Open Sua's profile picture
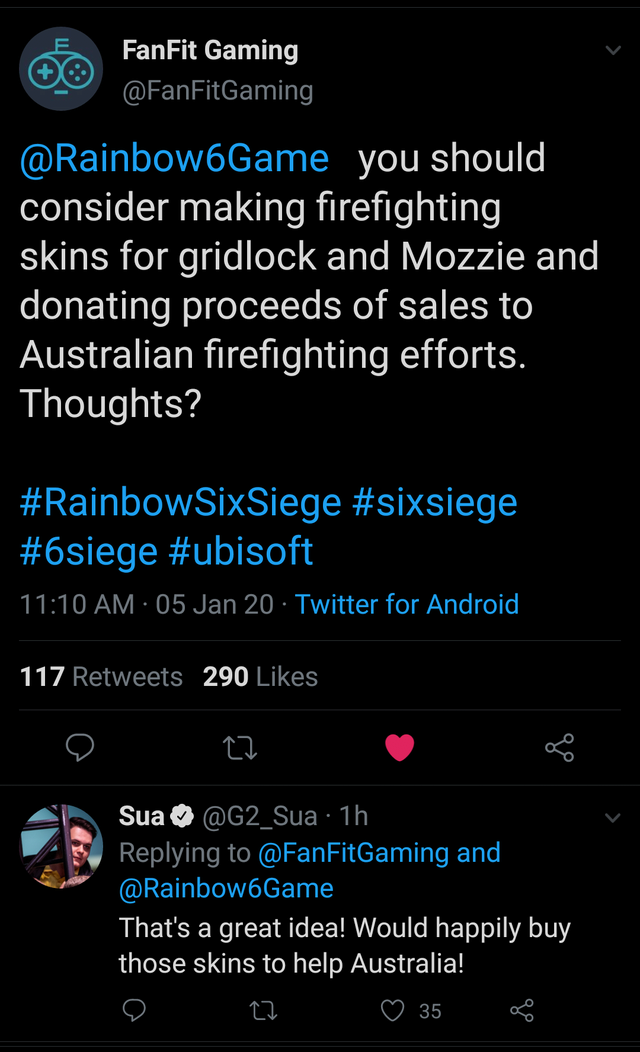The height and width of the screenshot is (1052, 640). (x=61, y=846)
